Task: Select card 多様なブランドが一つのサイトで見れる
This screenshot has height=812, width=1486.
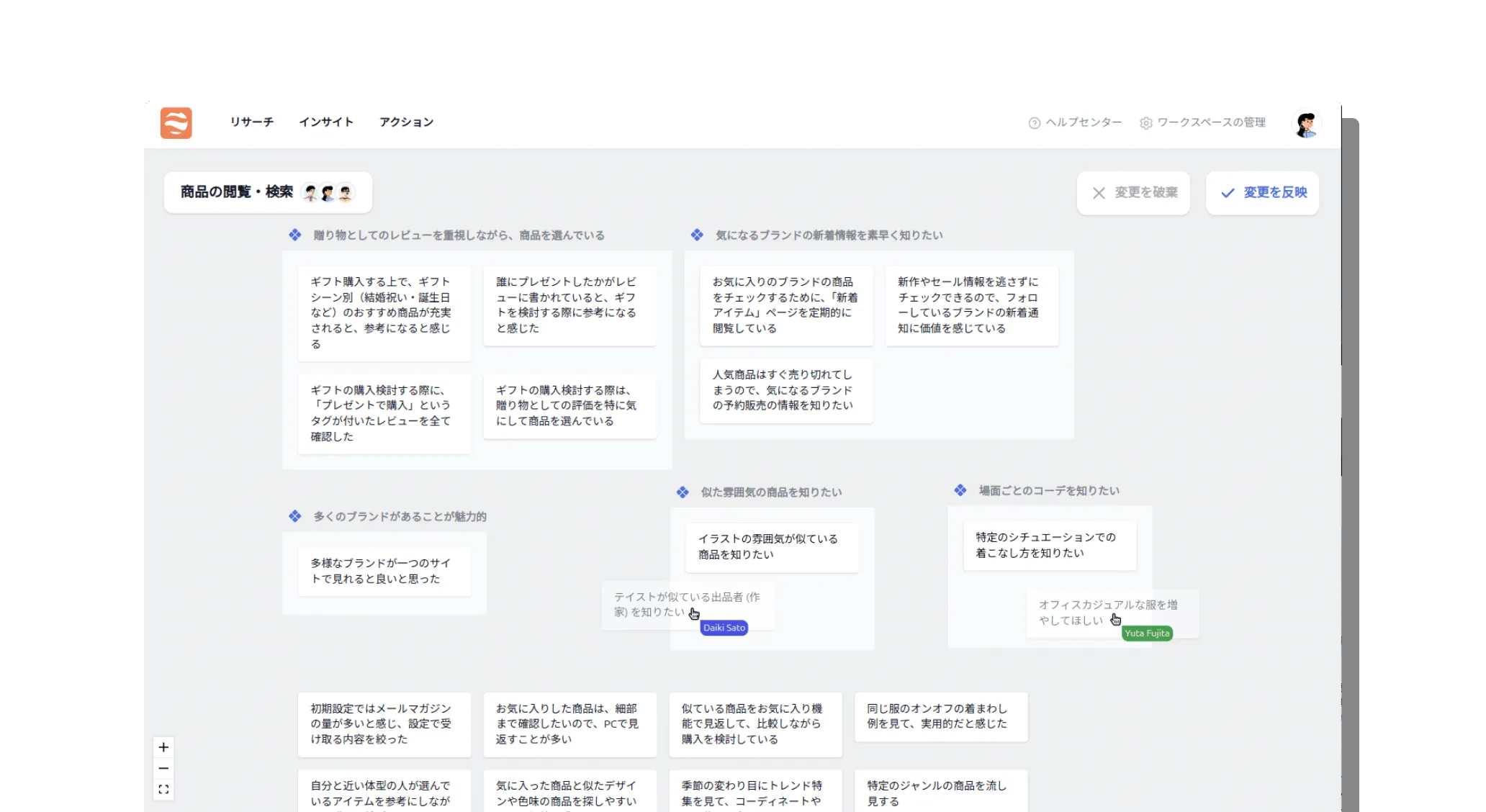Action: click(x=384, y=572)
